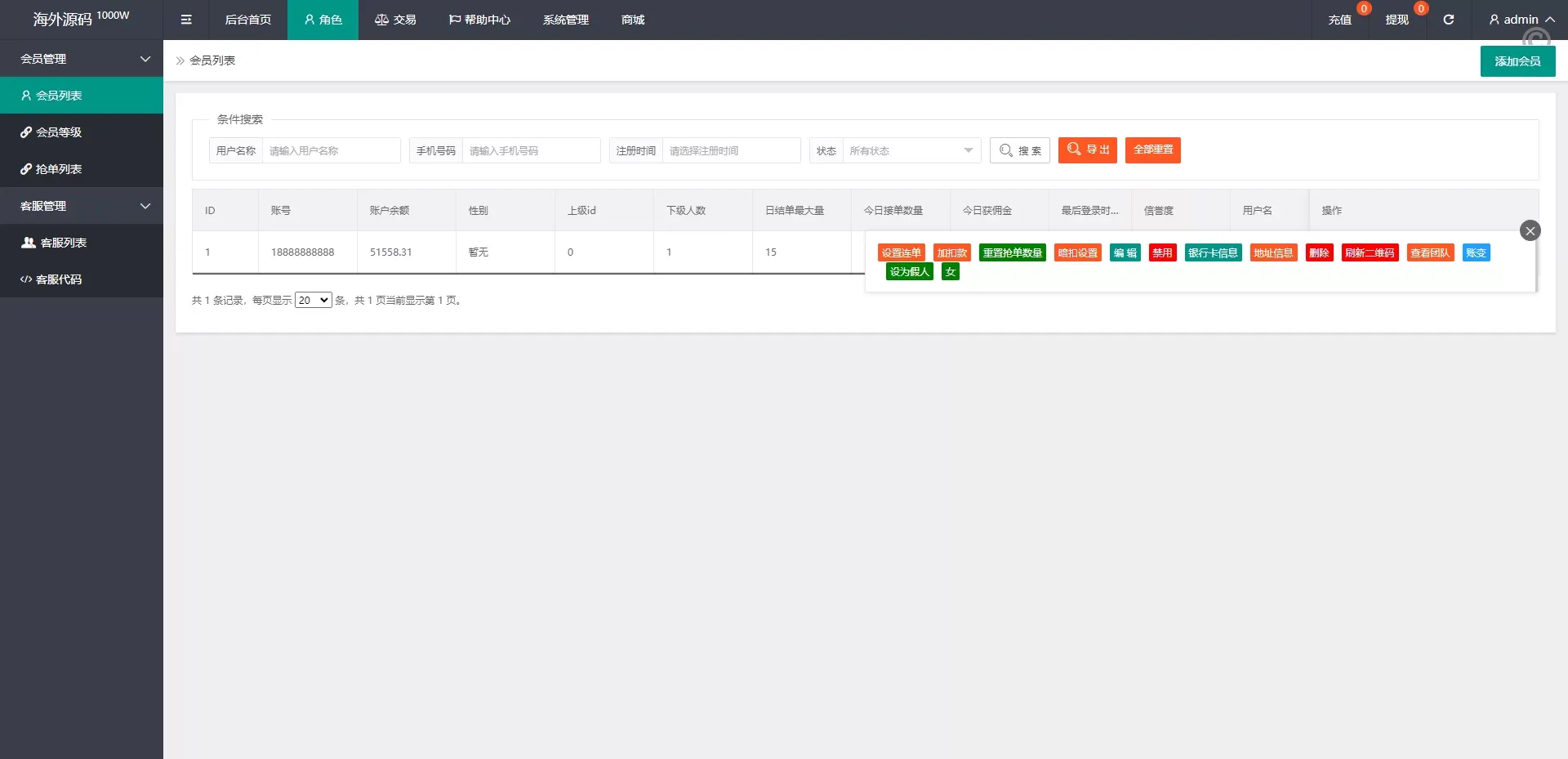Toggle the green 设为假人 button
The image size is (1568, 759).
(909, 272)
